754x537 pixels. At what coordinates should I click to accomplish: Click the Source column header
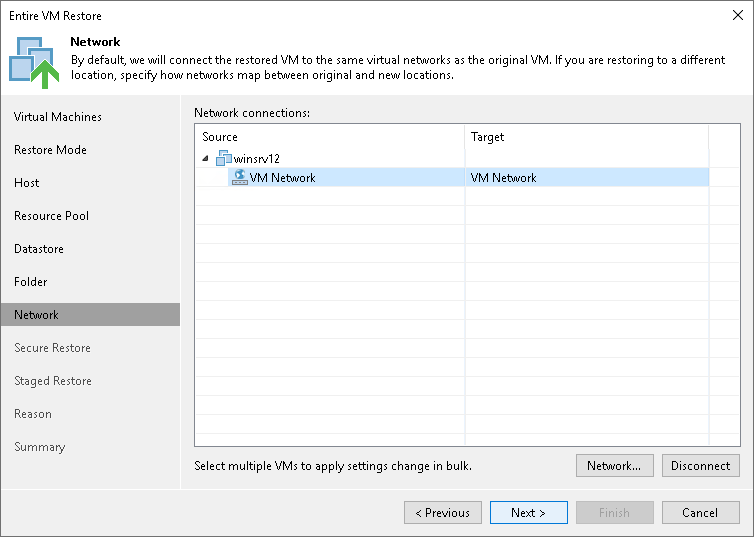point(330,137)
